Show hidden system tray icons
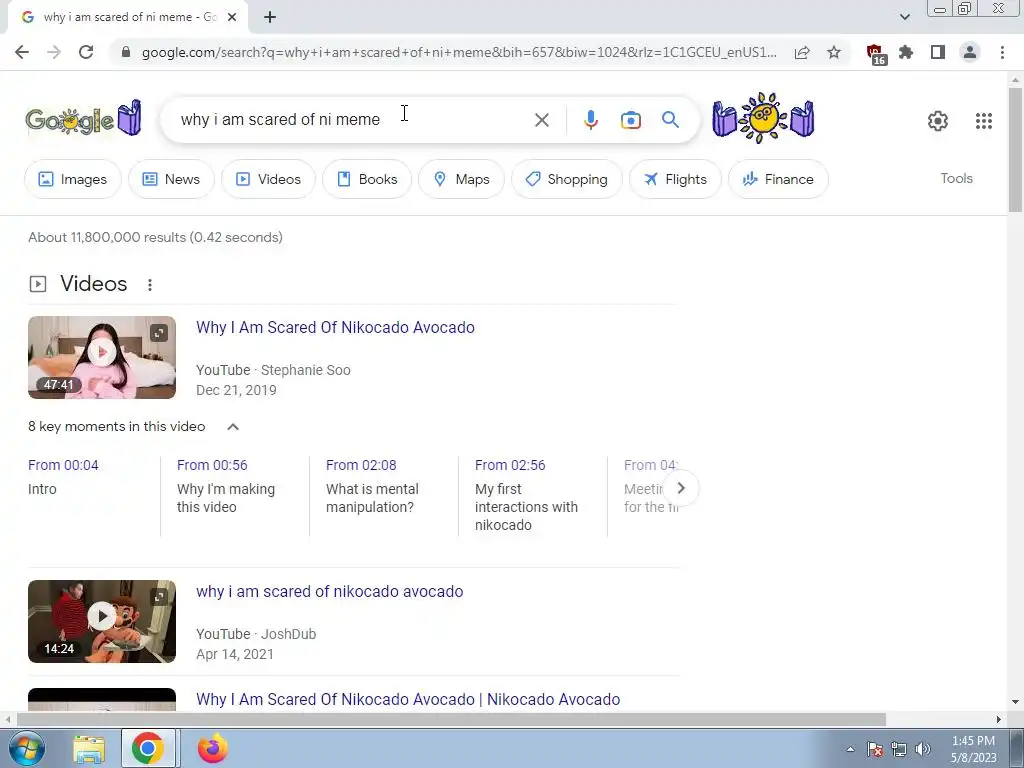This screenshot has width=1024, height=768. point(850,749)
